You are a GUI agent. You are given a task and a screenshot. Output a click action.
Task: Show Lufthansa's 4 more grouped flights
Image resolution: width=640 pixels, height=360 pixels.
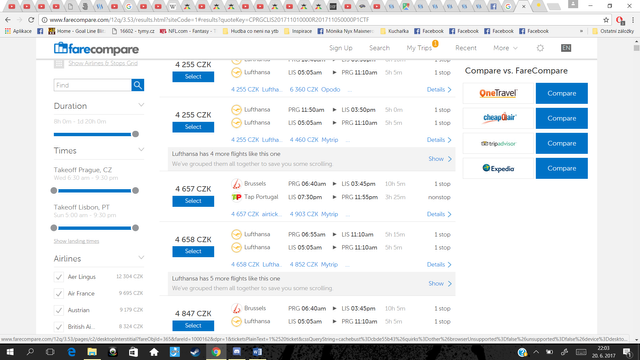440,159
